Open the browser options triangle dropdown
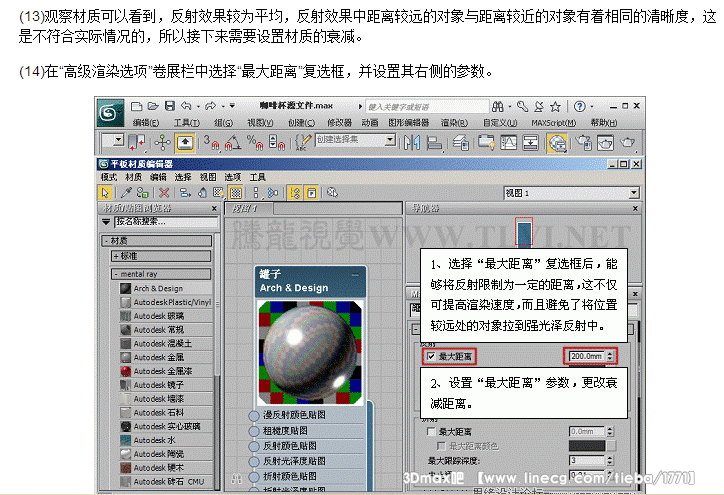This screenshot has height=495, width=724. [106, 222]
